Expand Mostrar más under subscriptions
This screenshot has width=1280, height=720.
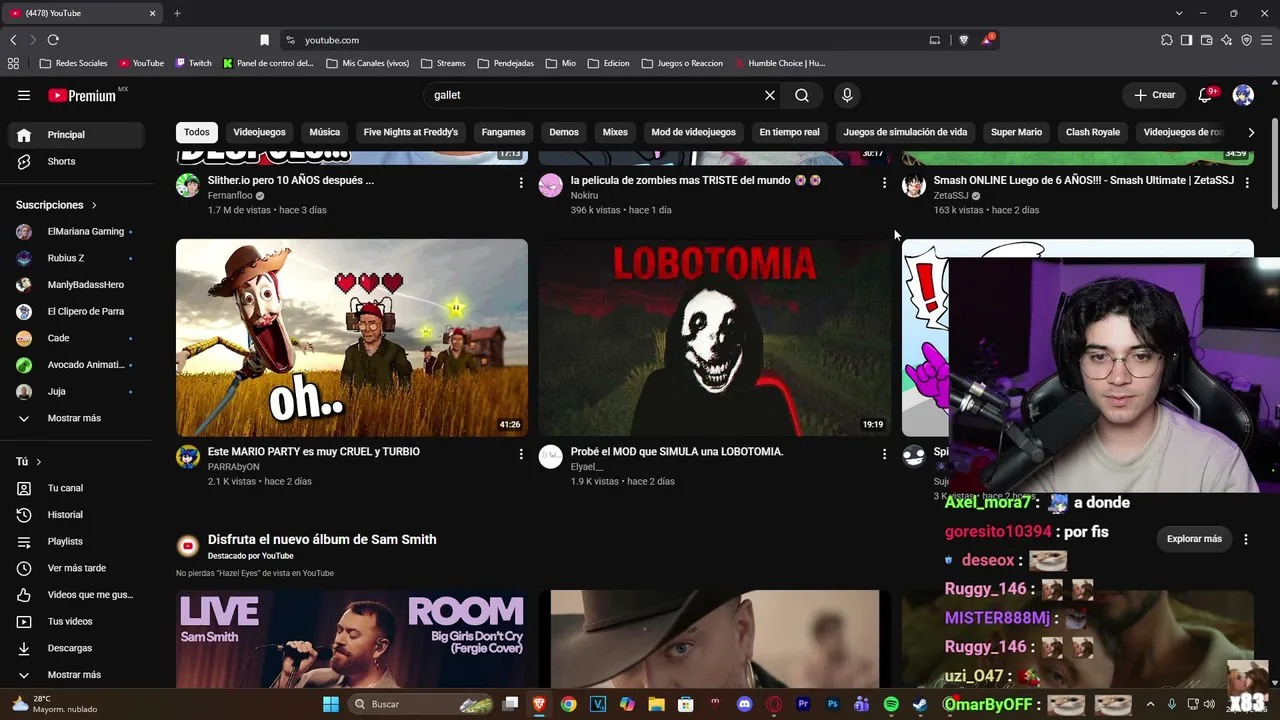pos(77,418)
